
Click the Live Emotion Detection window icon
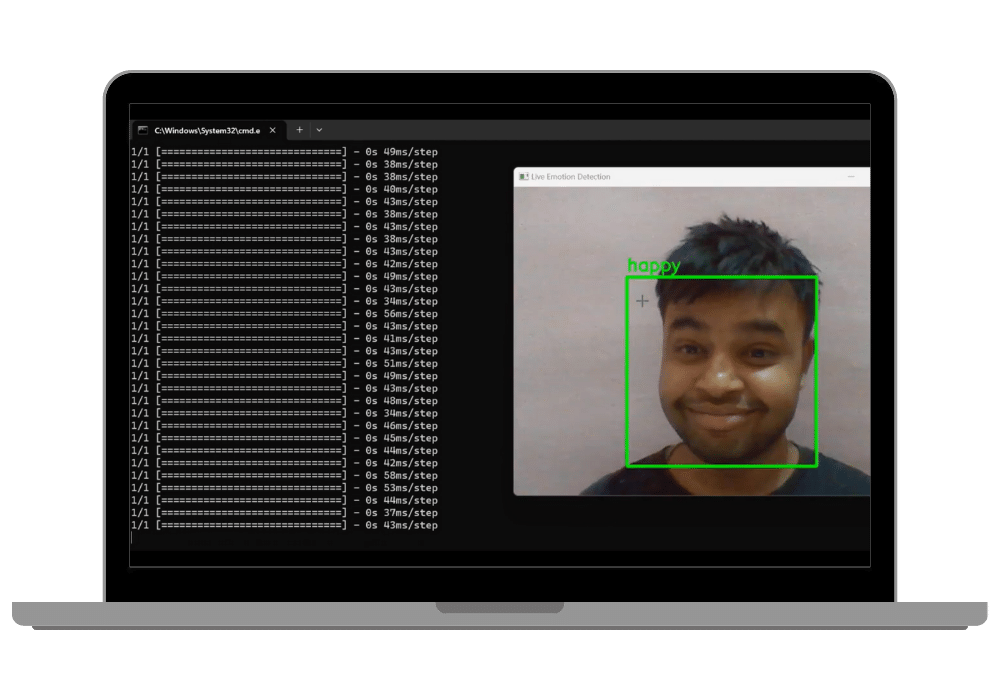[523, 176]
